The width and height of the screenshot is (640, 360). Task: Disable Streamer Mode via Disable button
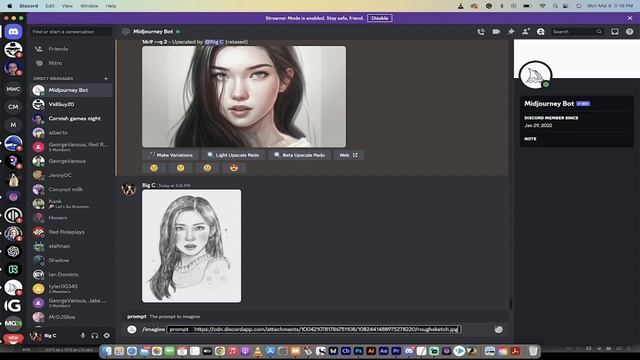tap(379, 18)
